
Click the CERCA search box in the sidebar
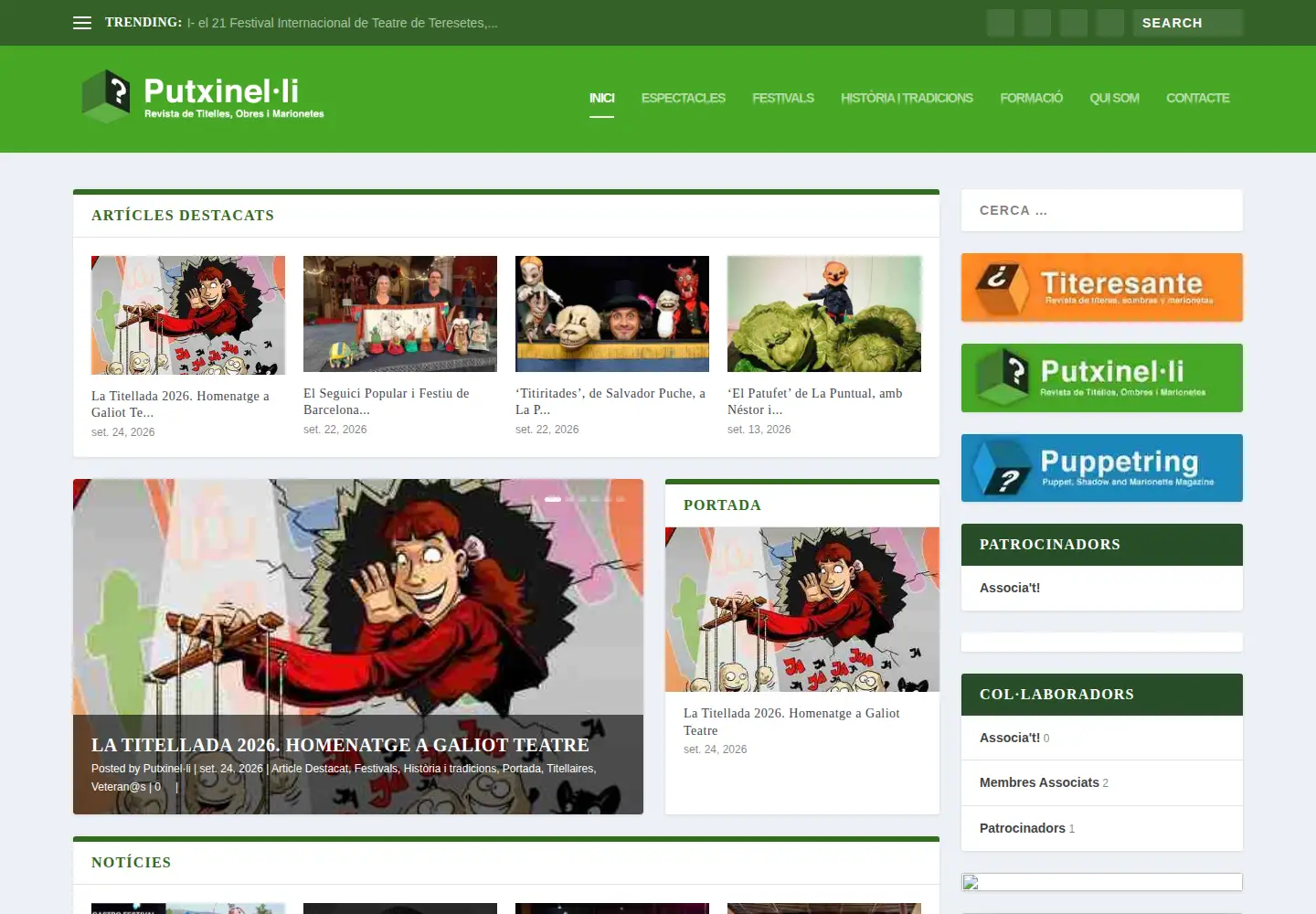tap(1102, 210)
